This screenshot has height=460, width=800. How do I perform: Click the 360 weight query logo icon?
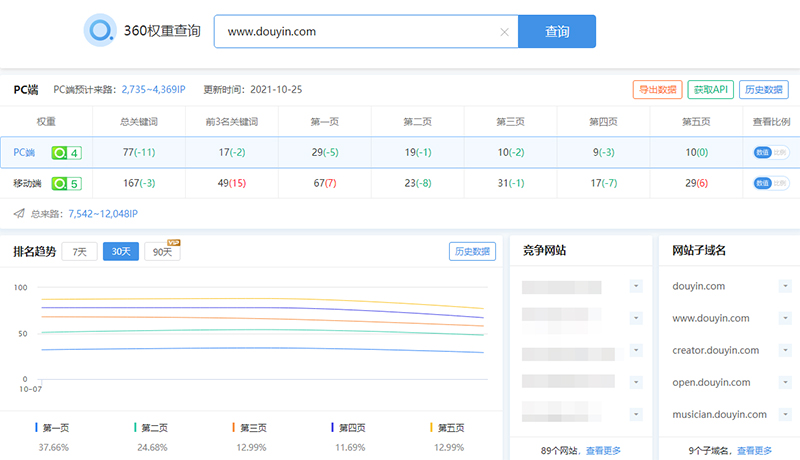pyautogui.click(x=100, y=30)
